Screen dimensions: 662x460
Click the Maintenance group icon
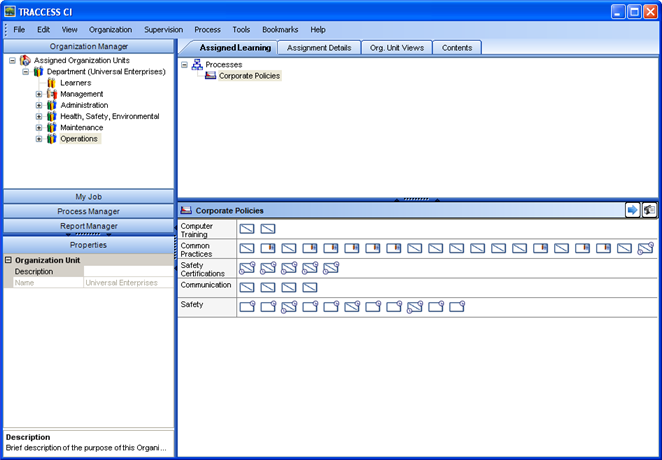tap(52, 127)
